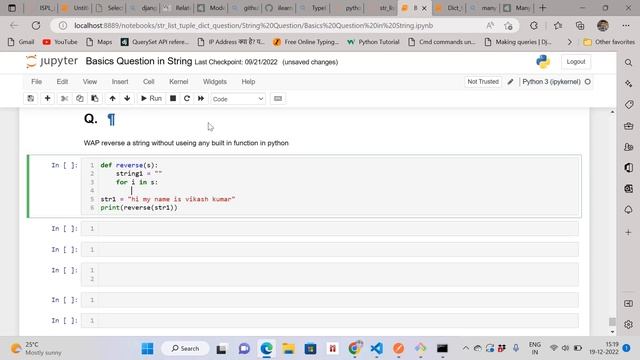Open the File menu
This screenshot has width=640, height=360.
point(37,82)
